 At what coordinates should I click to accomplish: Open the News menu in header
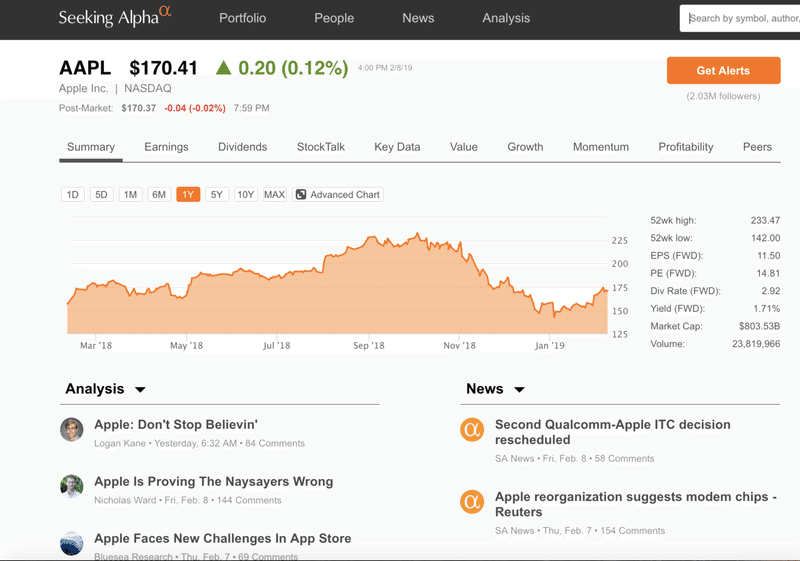[x=418, y=18]
